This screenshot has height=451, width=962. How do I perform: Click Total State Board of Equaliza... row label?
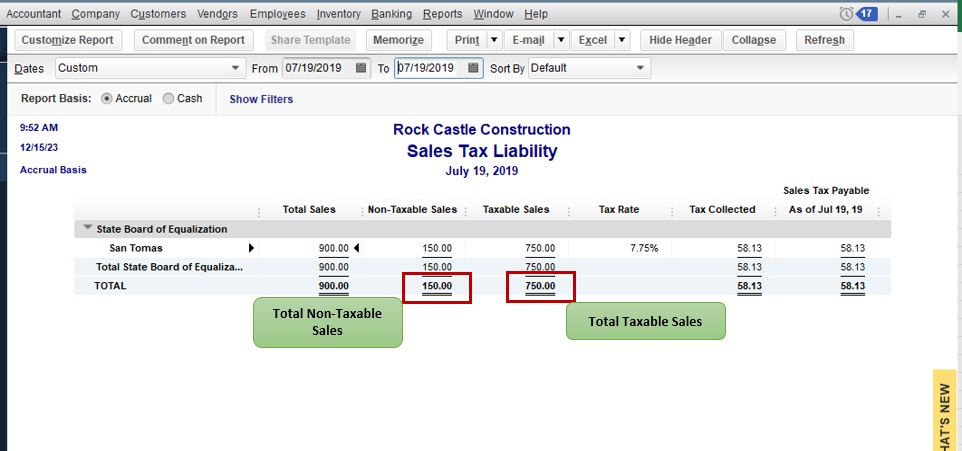tap(169, 267)
